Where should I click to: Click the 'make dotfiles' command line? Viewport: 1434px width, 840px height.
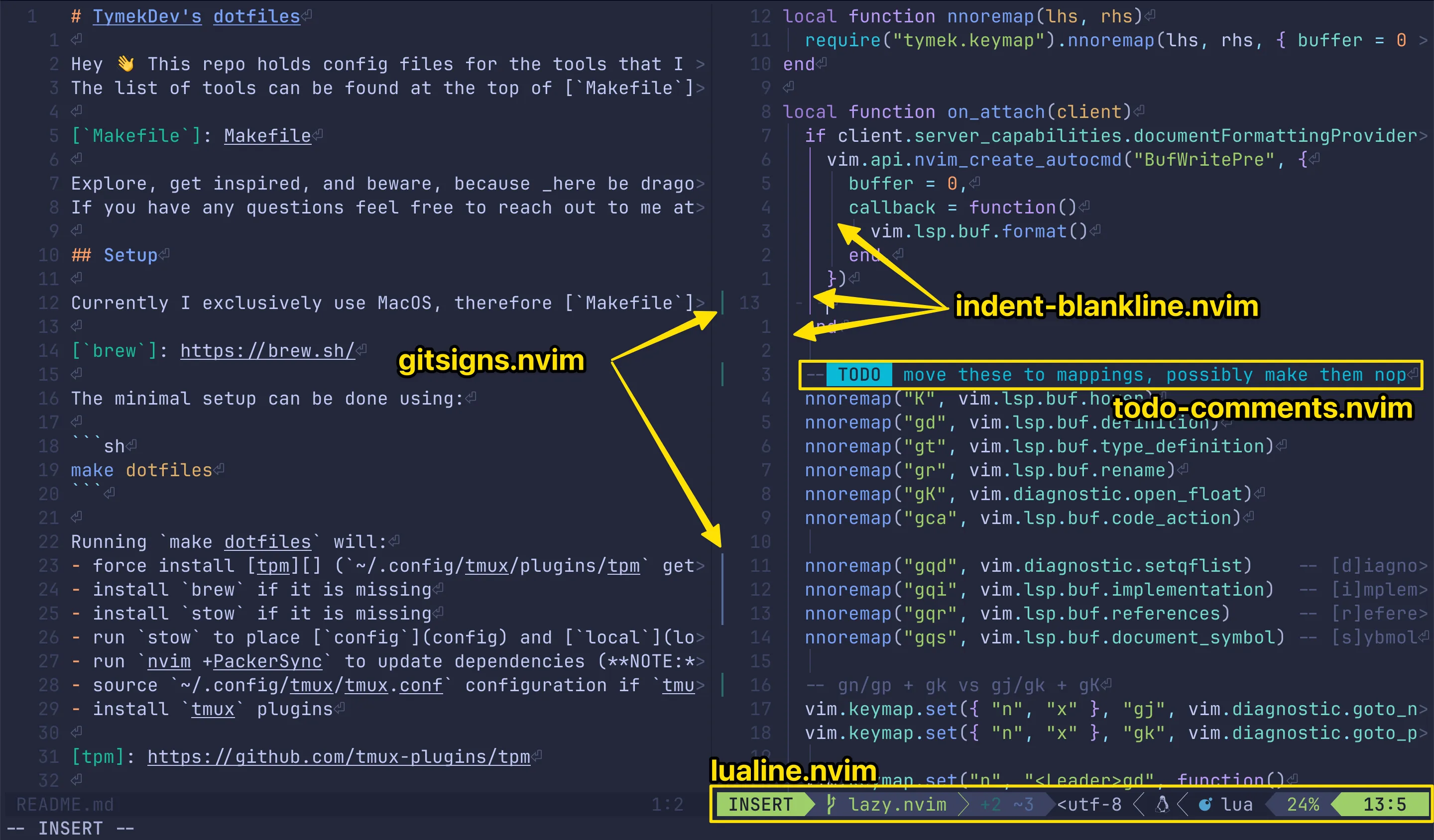(x=141, y=470)
